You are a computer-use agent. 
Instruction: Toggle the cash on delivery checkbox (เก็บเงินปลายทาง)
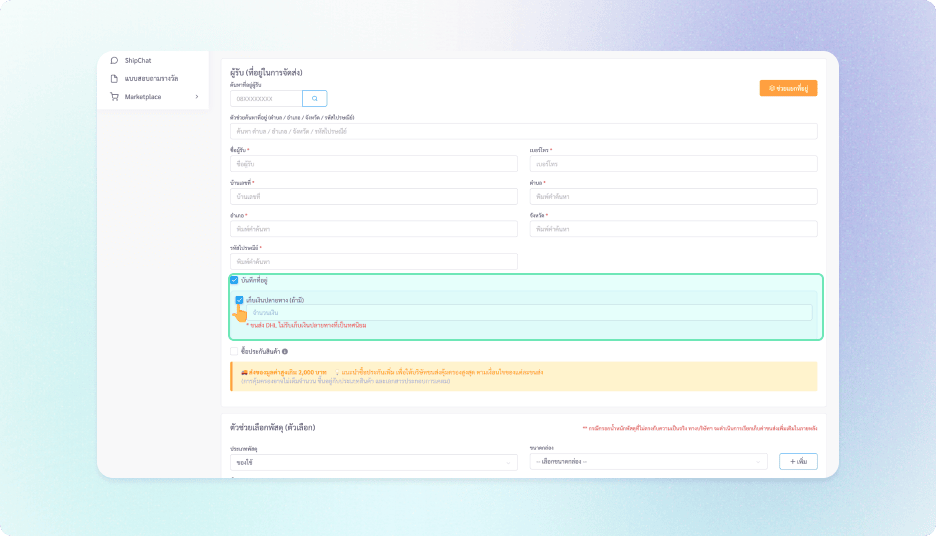coord(239,300)
